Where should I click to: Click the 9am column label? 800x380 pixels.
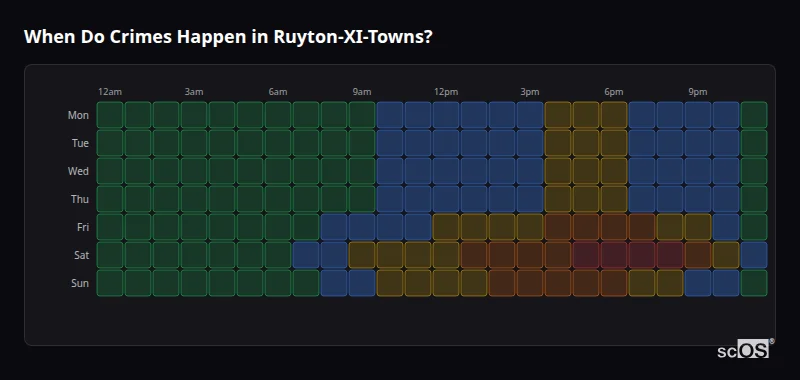click(x=362, y=92)
